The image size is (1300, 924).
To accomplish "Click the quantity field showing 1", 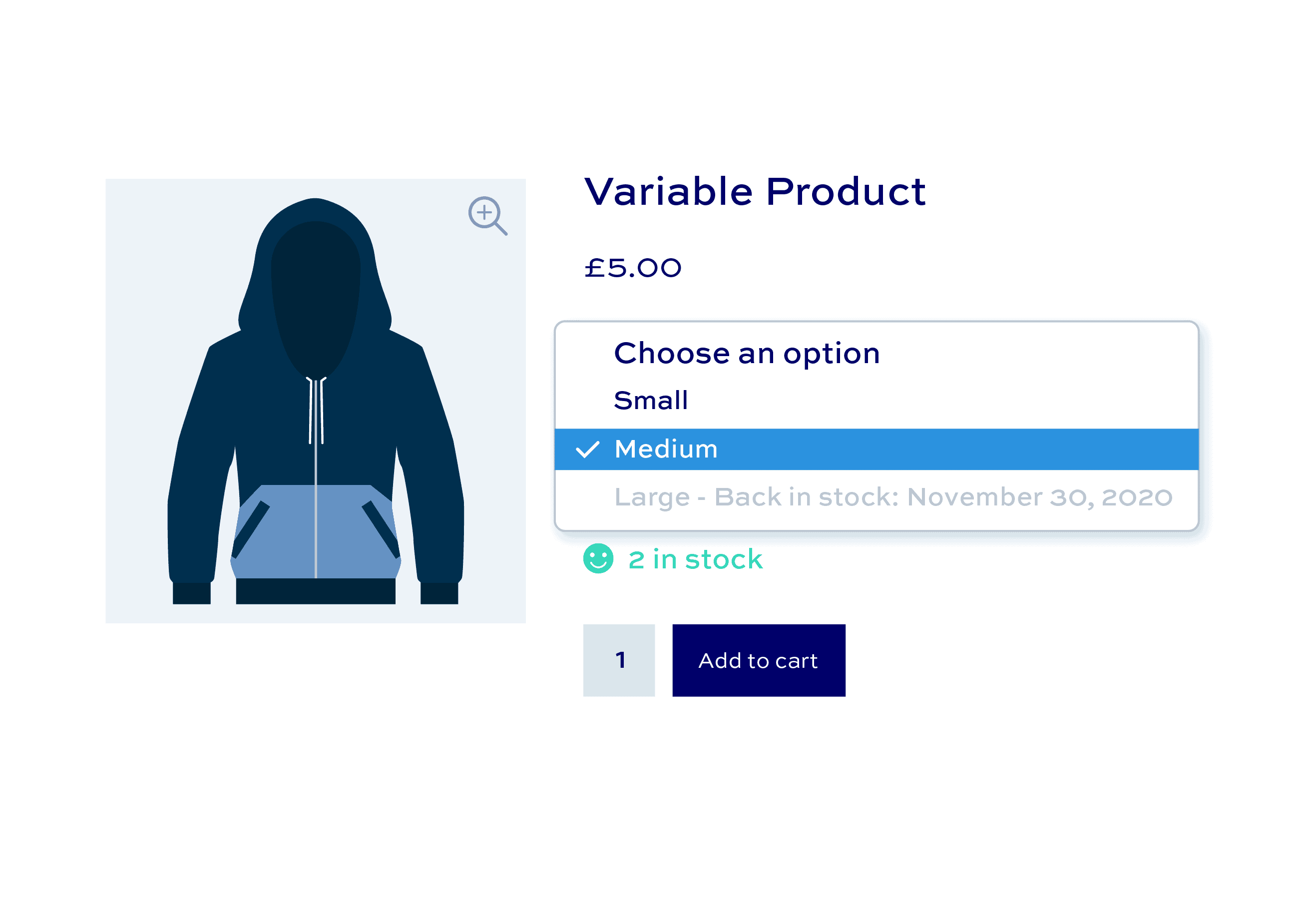I will point(618,660).
